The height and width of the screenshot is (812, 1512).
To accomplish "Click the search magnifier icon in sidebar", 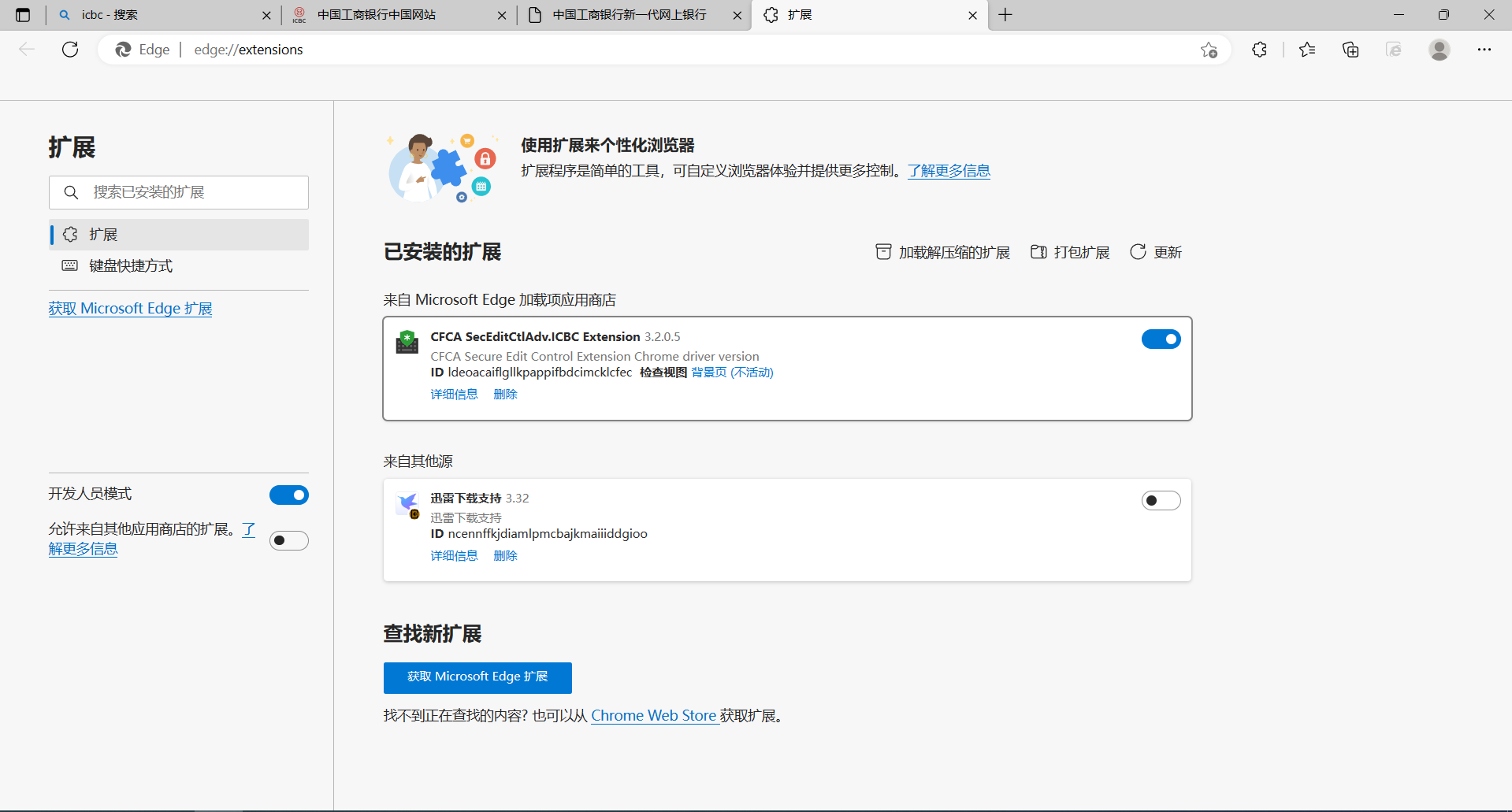I will pos(71,192).
